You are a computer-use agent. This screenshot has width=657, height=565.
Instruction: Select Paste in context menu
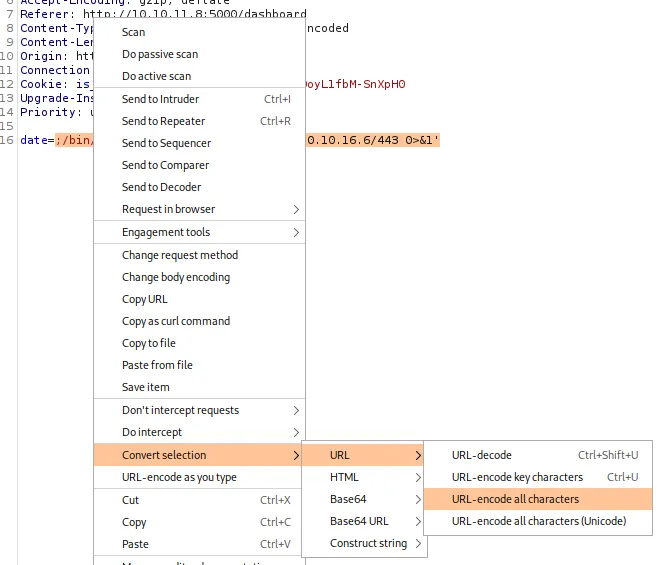[198, 544]
